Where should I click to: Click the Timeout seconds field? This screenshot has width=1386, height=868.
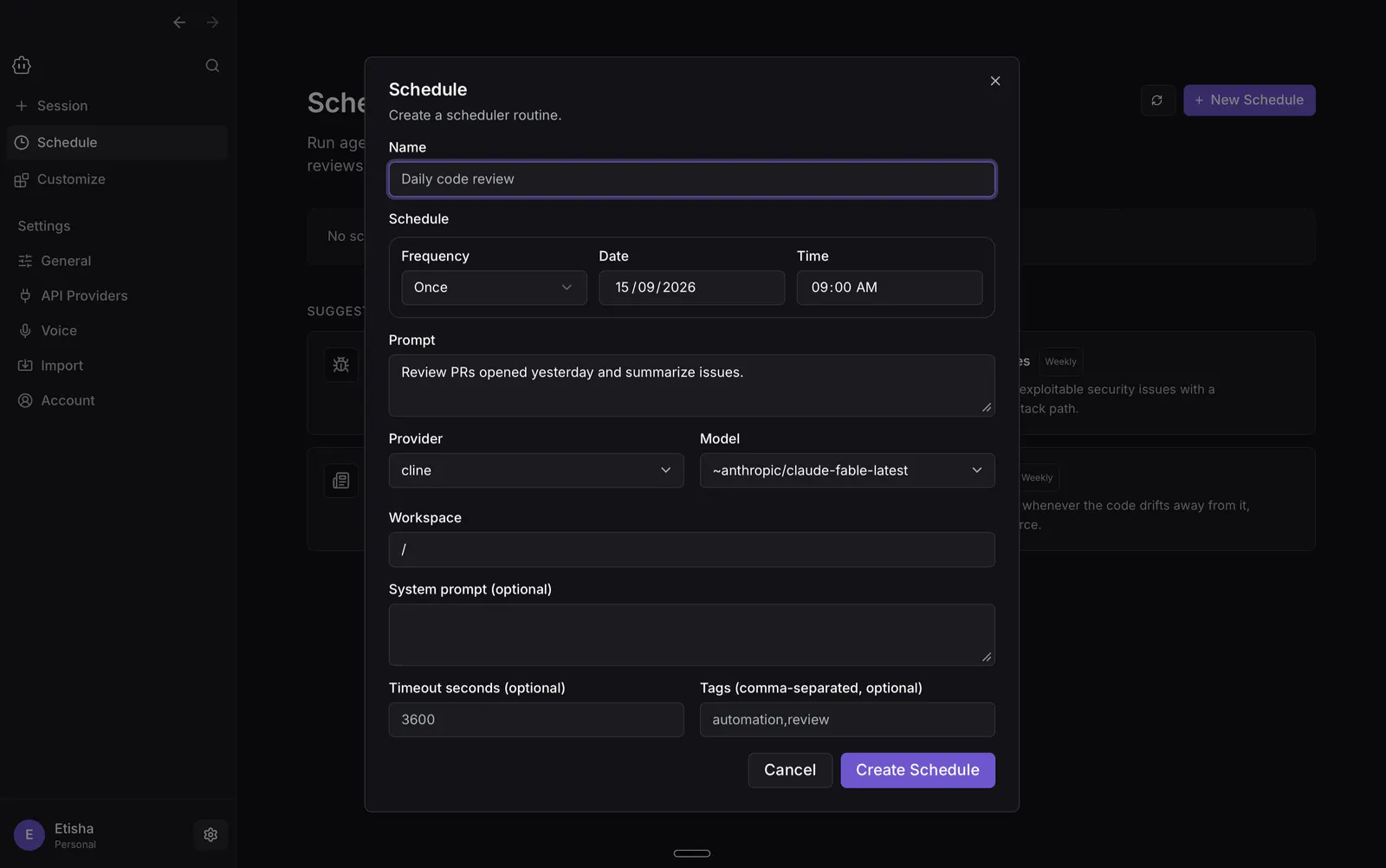click(x=536, y=720)
